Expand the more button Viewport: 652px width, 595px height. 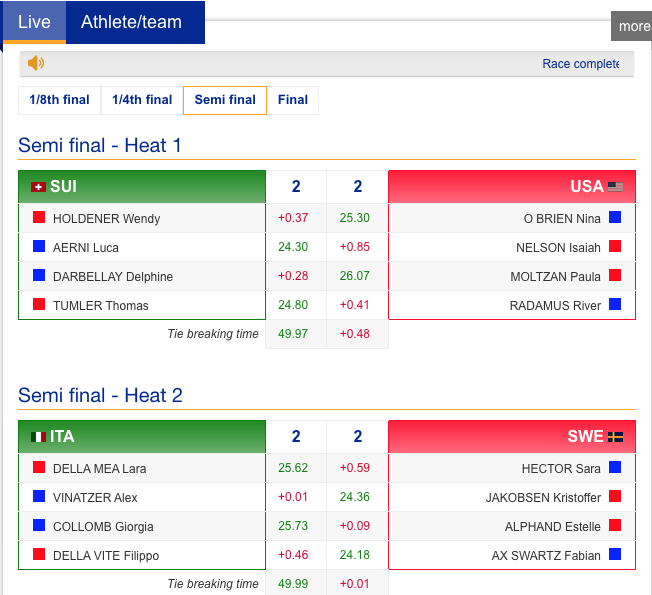(x=633, y=26)
